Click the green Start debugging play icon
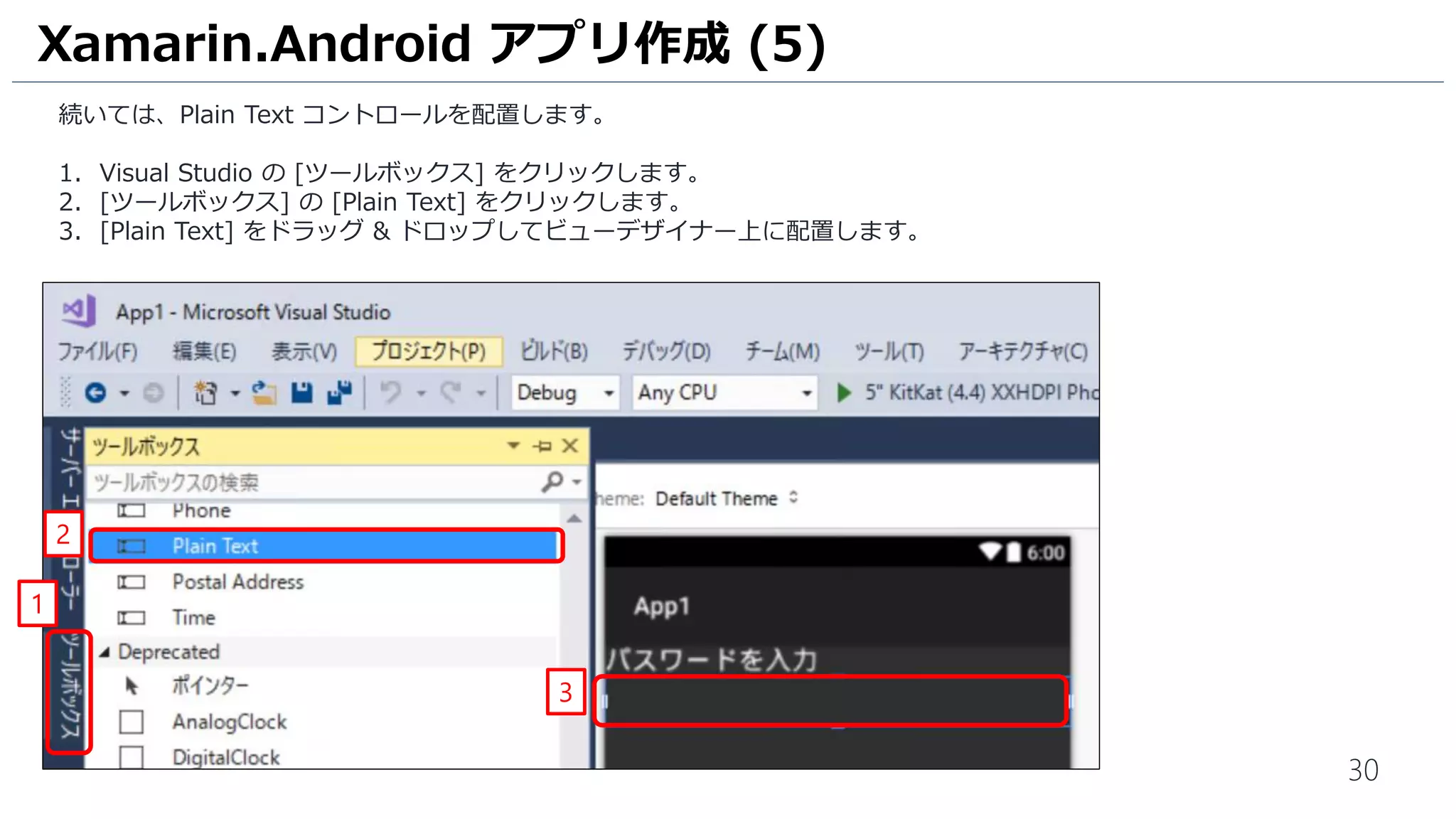The width and height of the screenshot is (1456, 819). [x=844, y=392]
